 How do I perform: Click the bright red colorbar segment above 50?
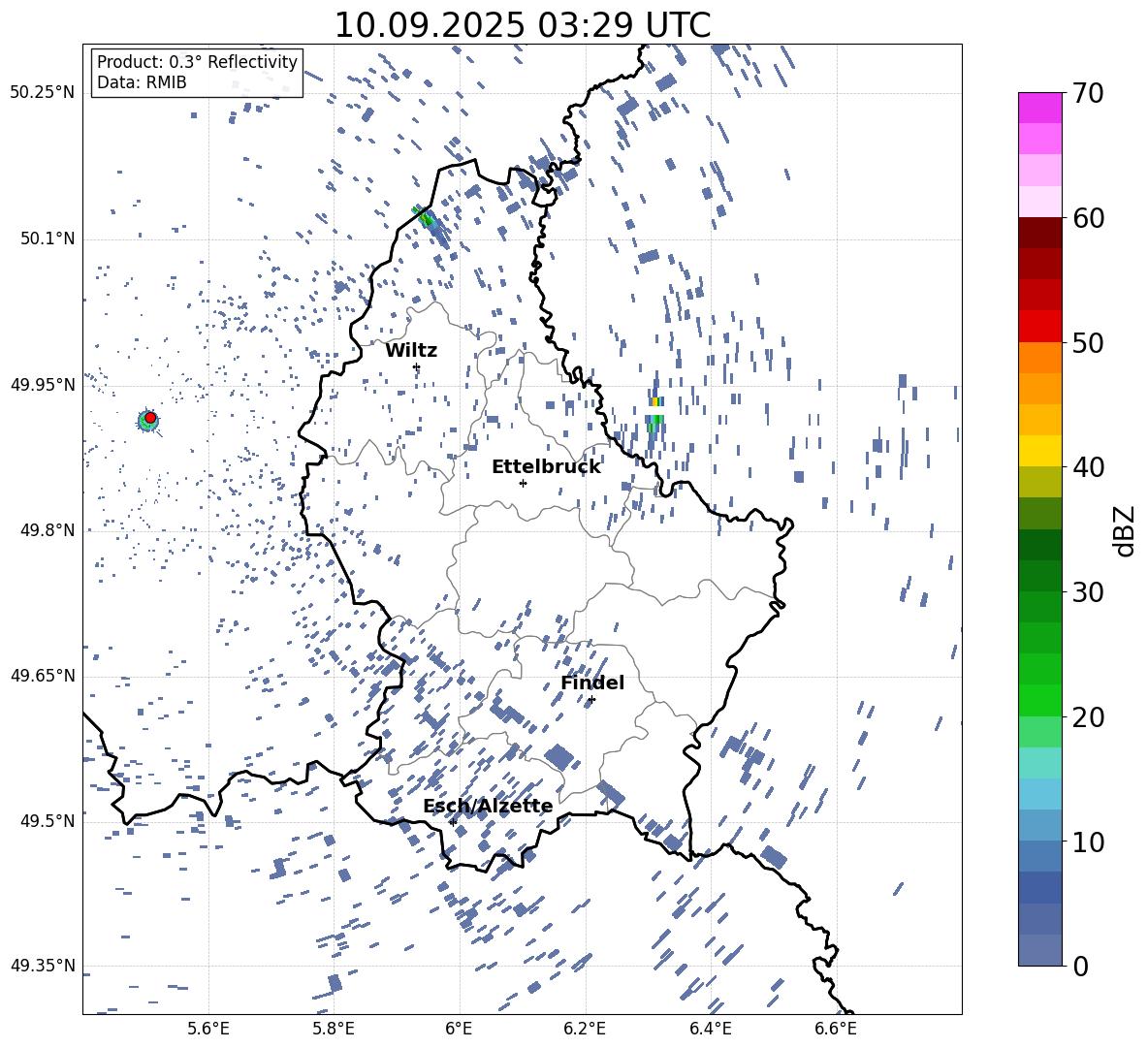pos(1039,327)
